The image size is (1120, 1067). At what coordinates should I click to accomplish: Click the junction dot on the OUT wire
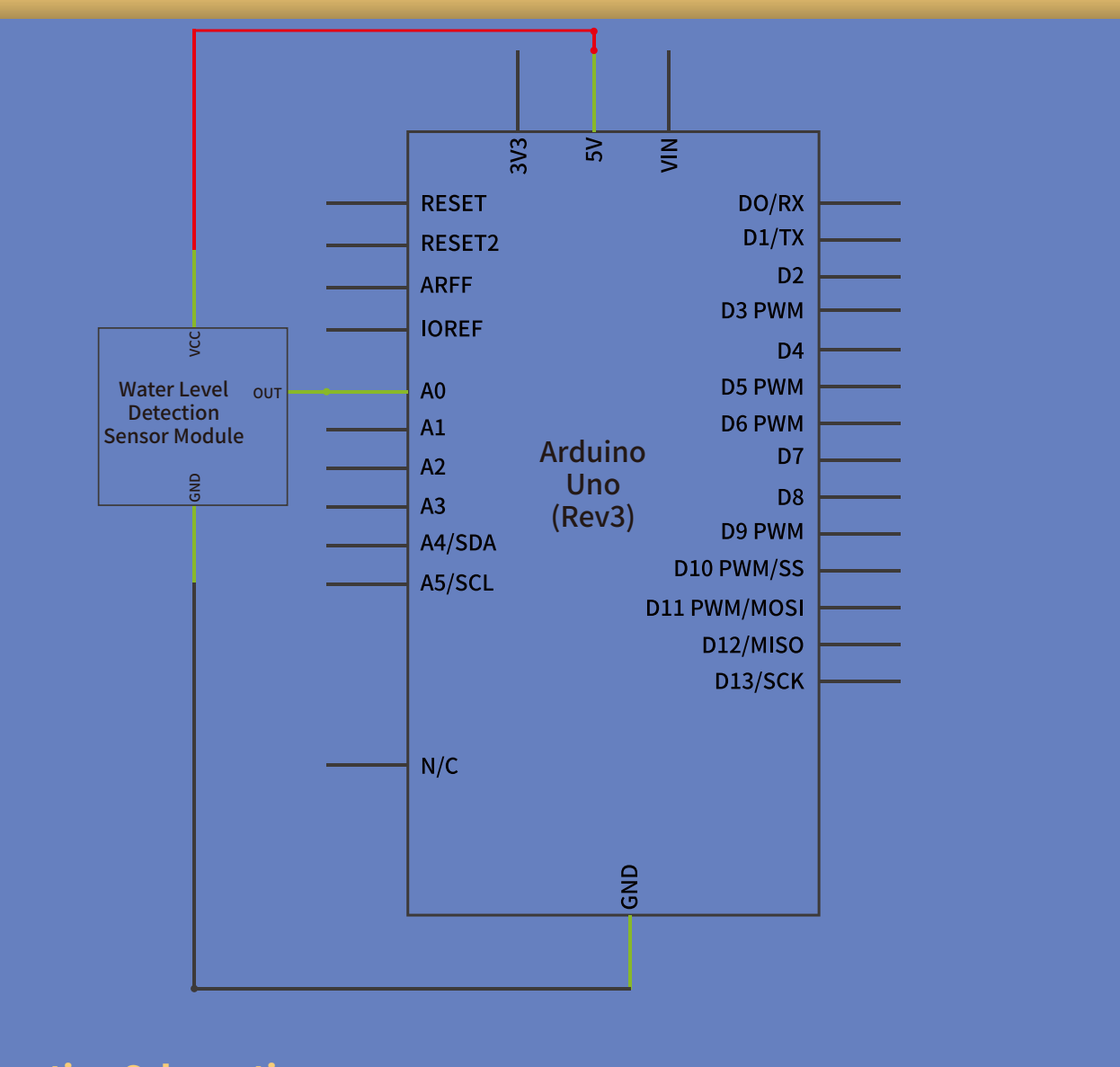(x=326, y=392)
